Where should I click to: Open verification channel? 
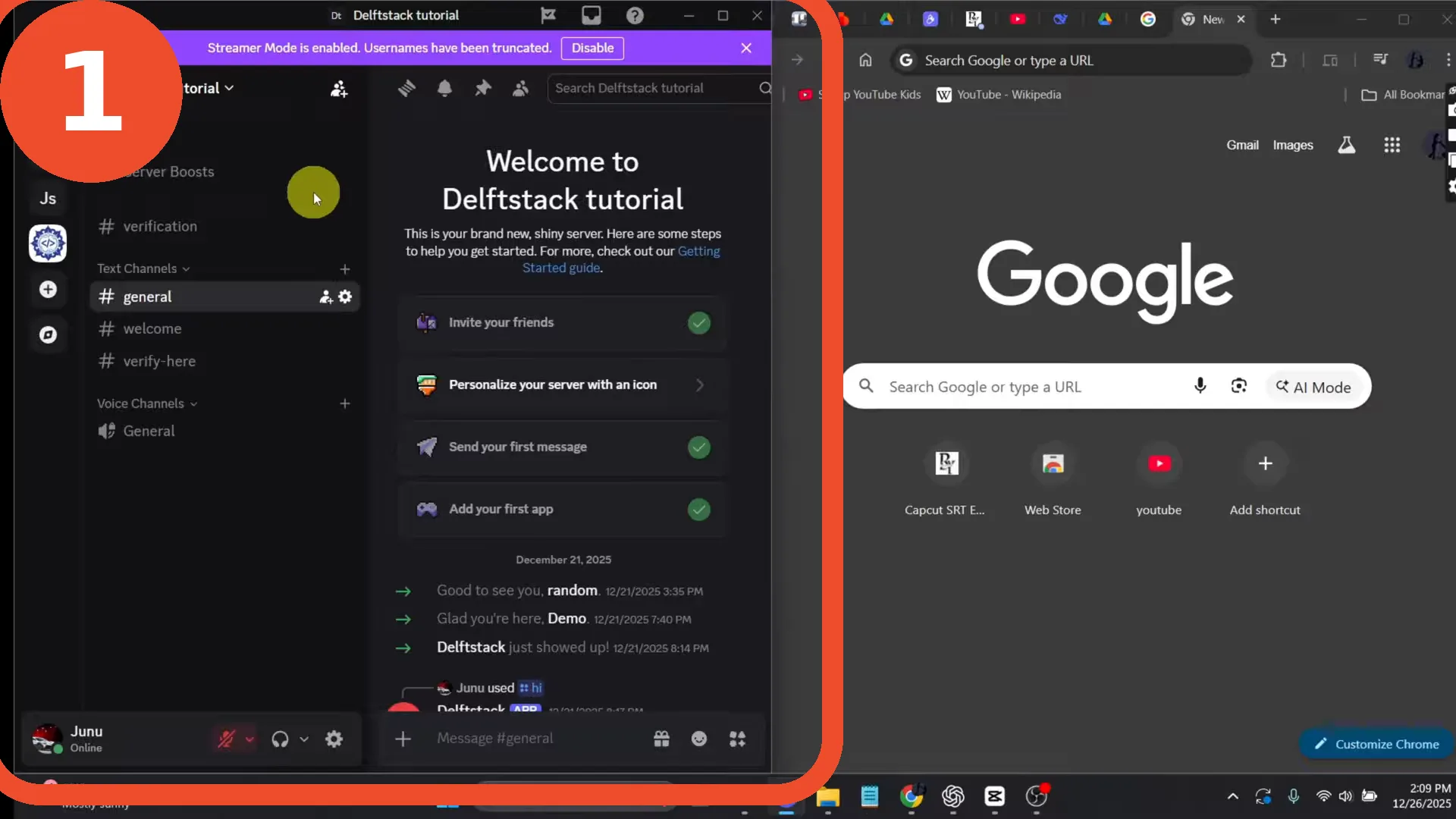[x=224, y=226]
